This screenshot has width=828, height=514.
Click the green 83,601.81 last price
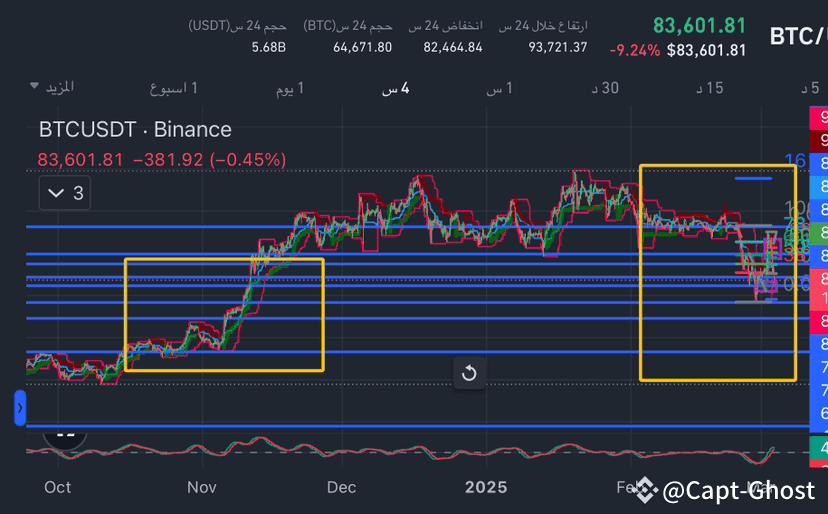[x=699, y=25]
